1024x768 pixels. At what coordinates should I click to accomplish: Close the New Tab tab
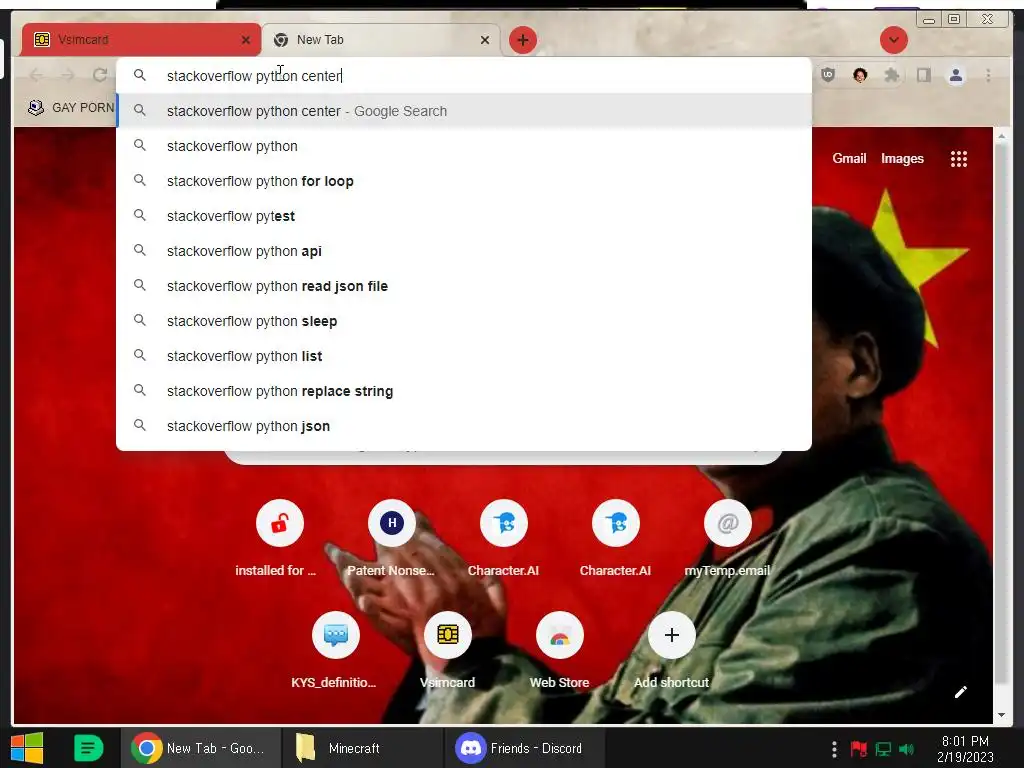tap(485, 40)
